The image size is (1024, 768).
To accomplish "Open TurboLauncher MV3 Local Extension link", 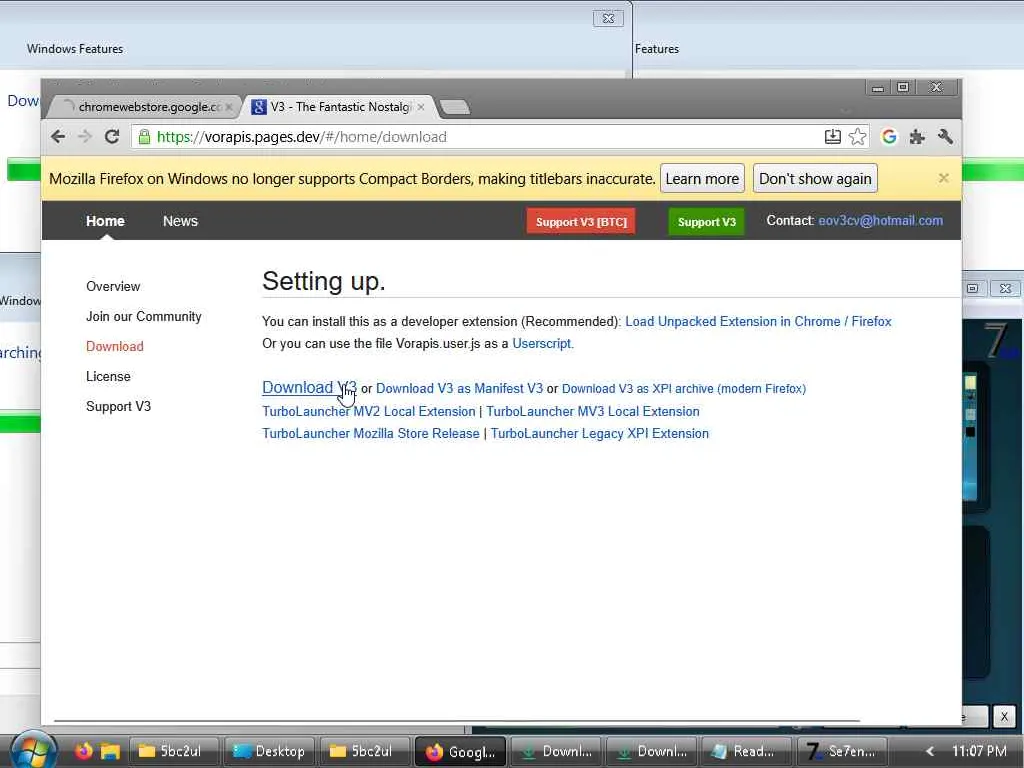I will tap(593, 411).
